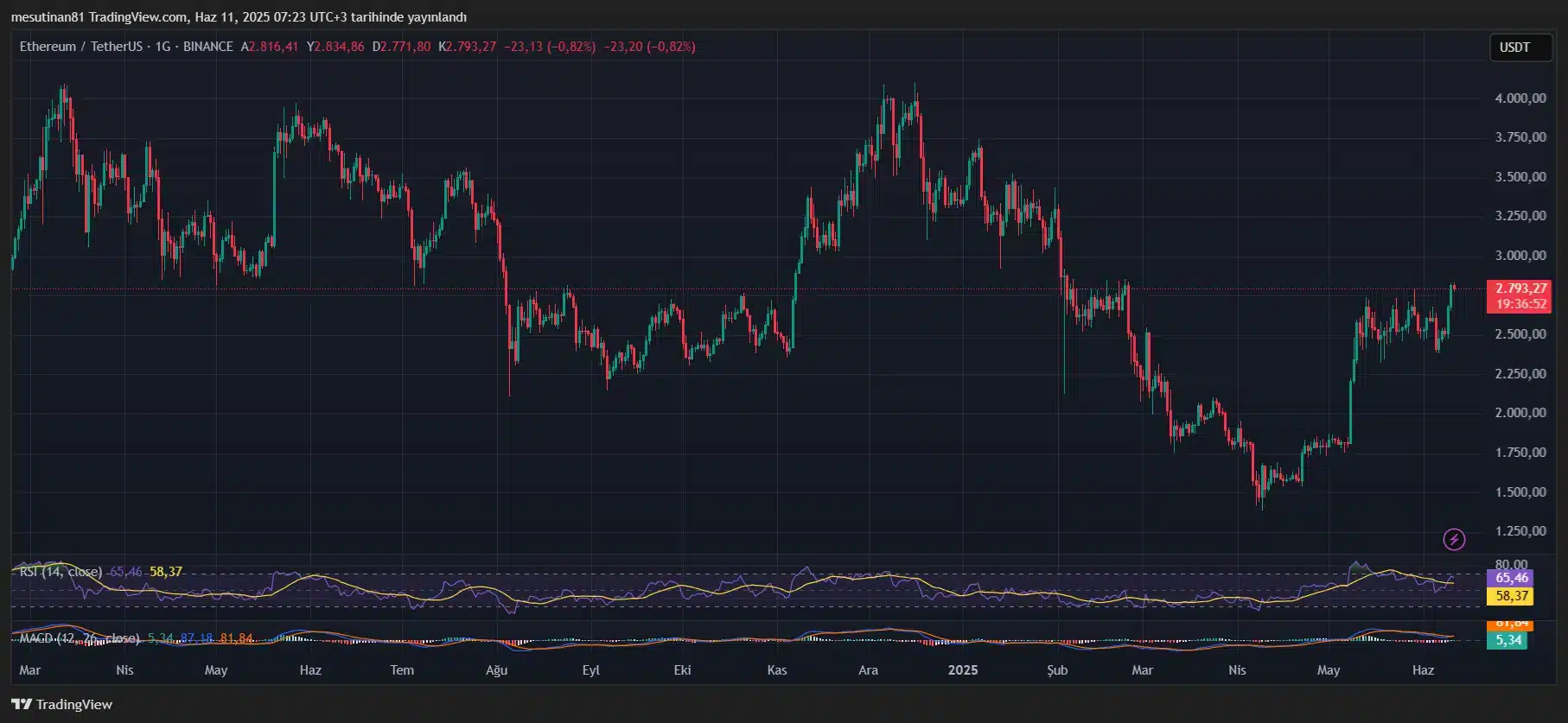1568x723 pixels.
Task: Click the Eki month label on time axis
Action: point(682,670)
